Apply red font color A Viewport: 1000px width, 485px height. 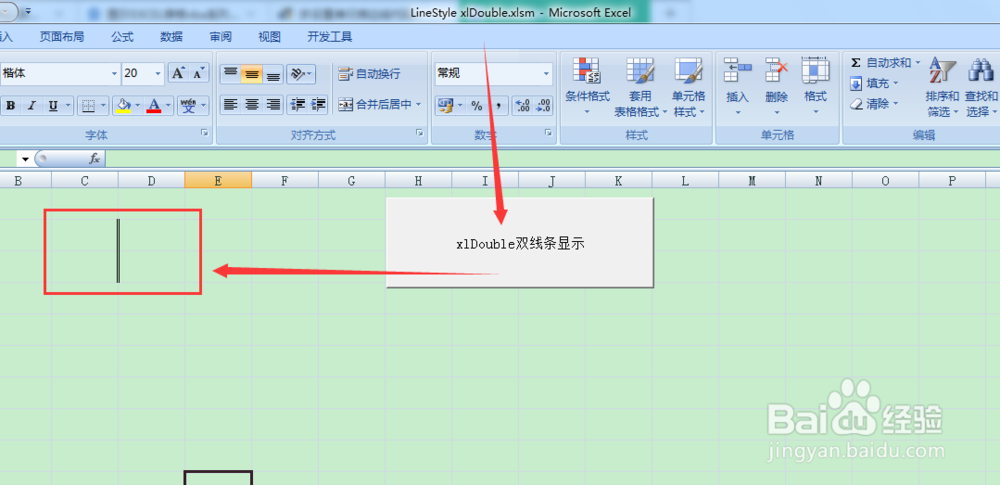(154, 106)
